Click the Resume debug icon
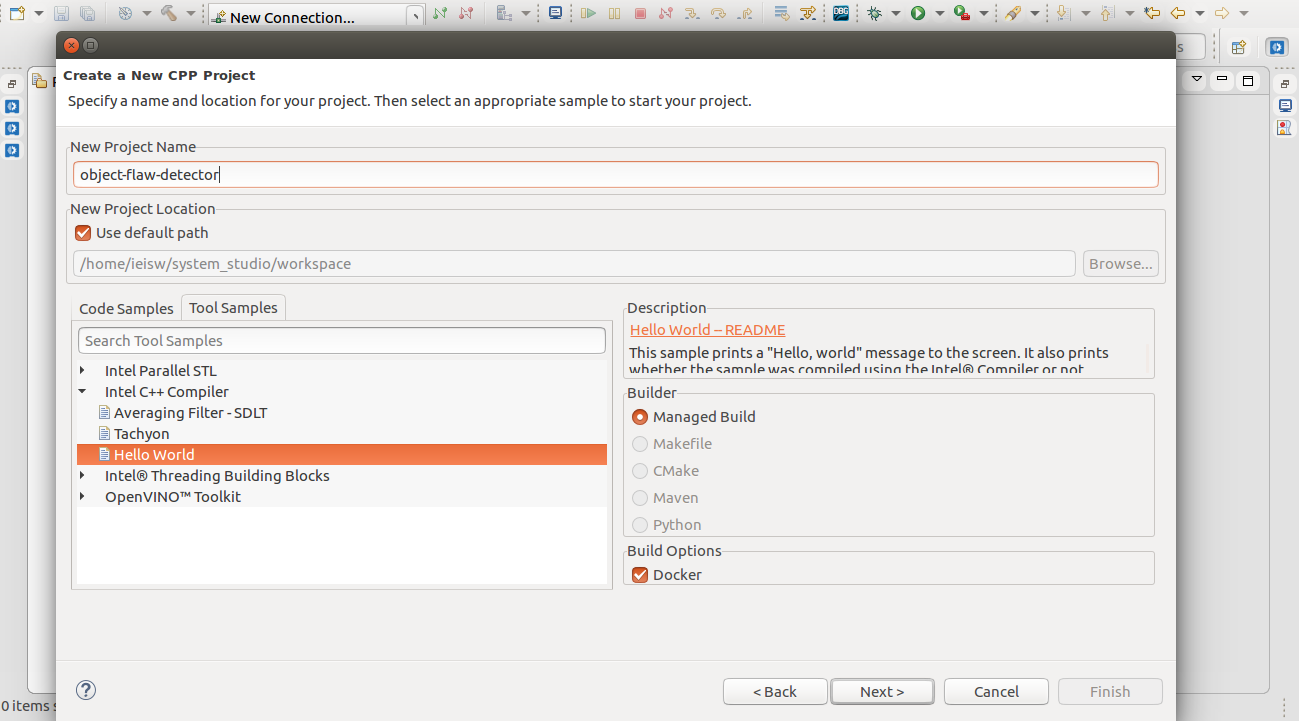Screen dimensions: 1299x721 coord(589,14)
